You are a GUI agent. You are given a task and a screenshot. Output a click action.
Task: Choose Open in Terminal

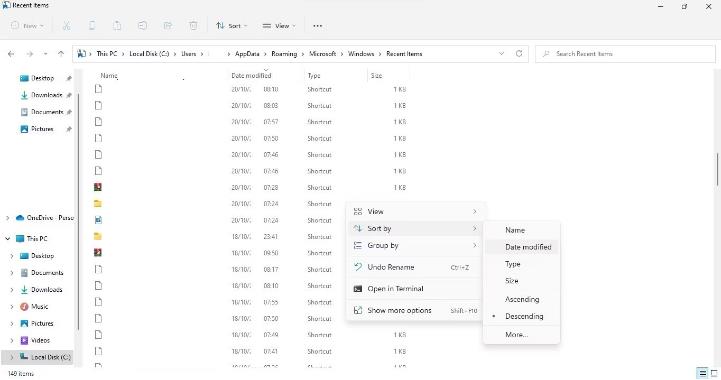[415, 288]
